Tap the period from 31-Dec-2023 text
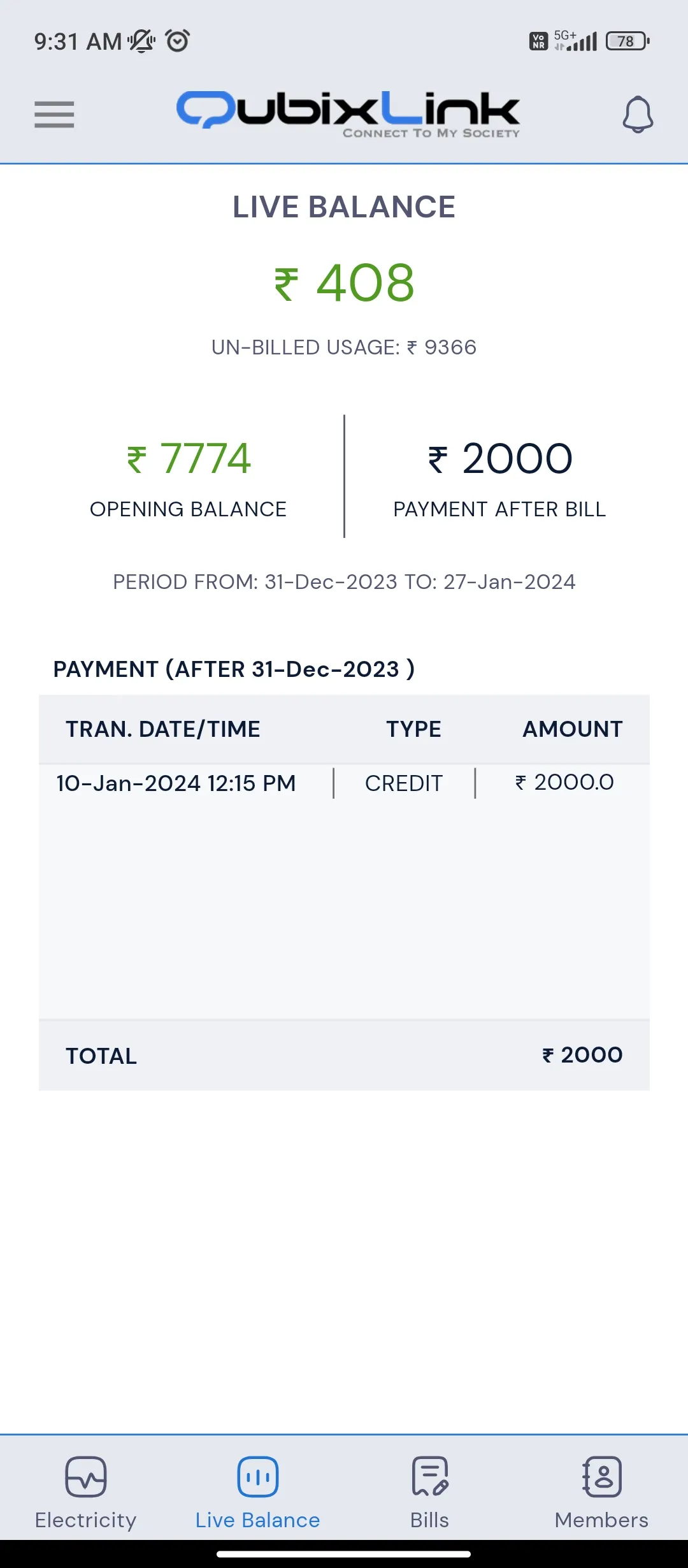Image resolution: width=688 pixels, height=1568 pixels. [x=344, y=582]
